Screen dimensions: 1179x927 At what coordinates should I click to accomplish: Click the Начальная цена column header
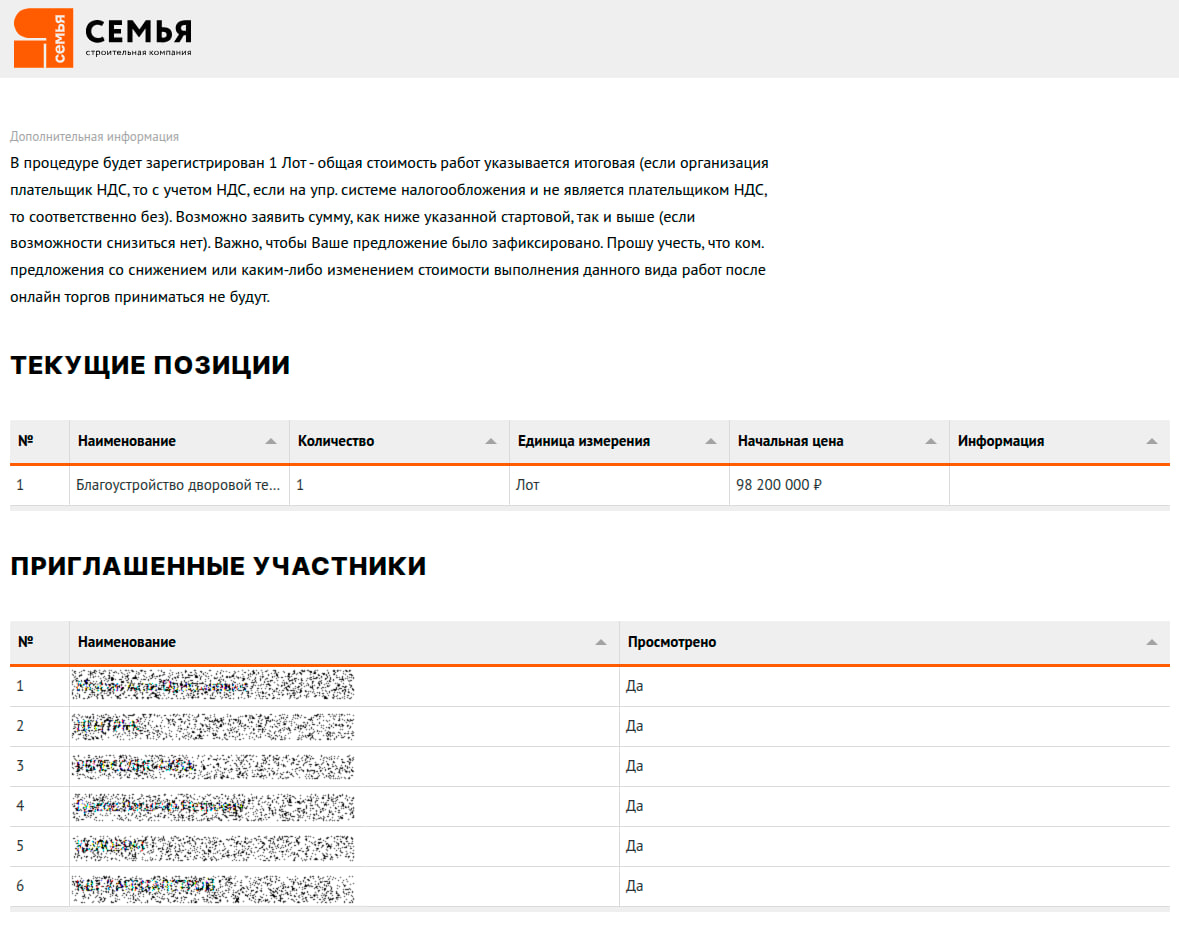pos(839,441)
